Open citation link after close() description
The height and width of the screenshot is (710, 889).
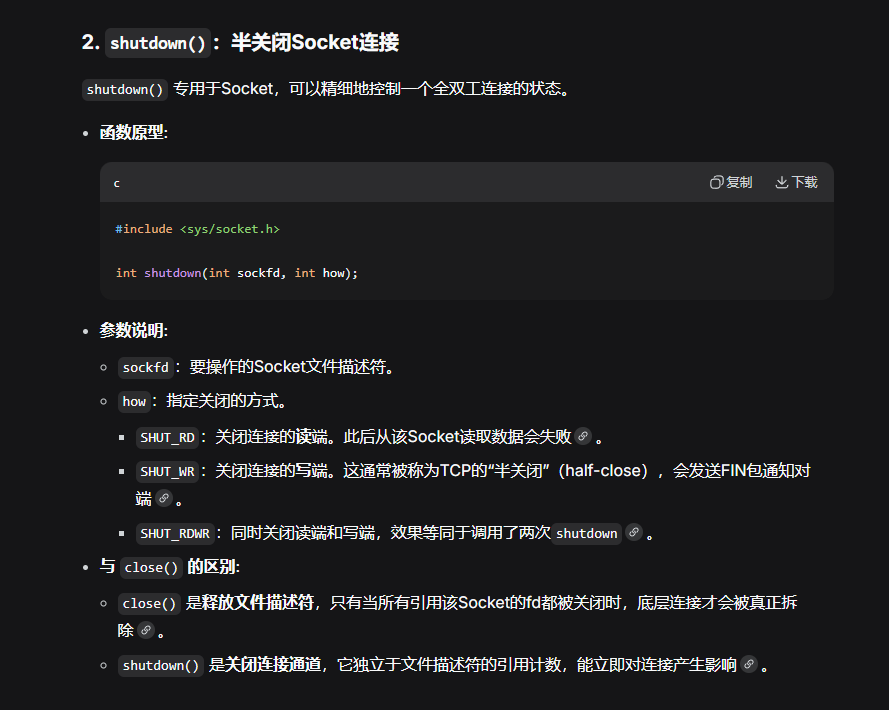click(146, 630)
